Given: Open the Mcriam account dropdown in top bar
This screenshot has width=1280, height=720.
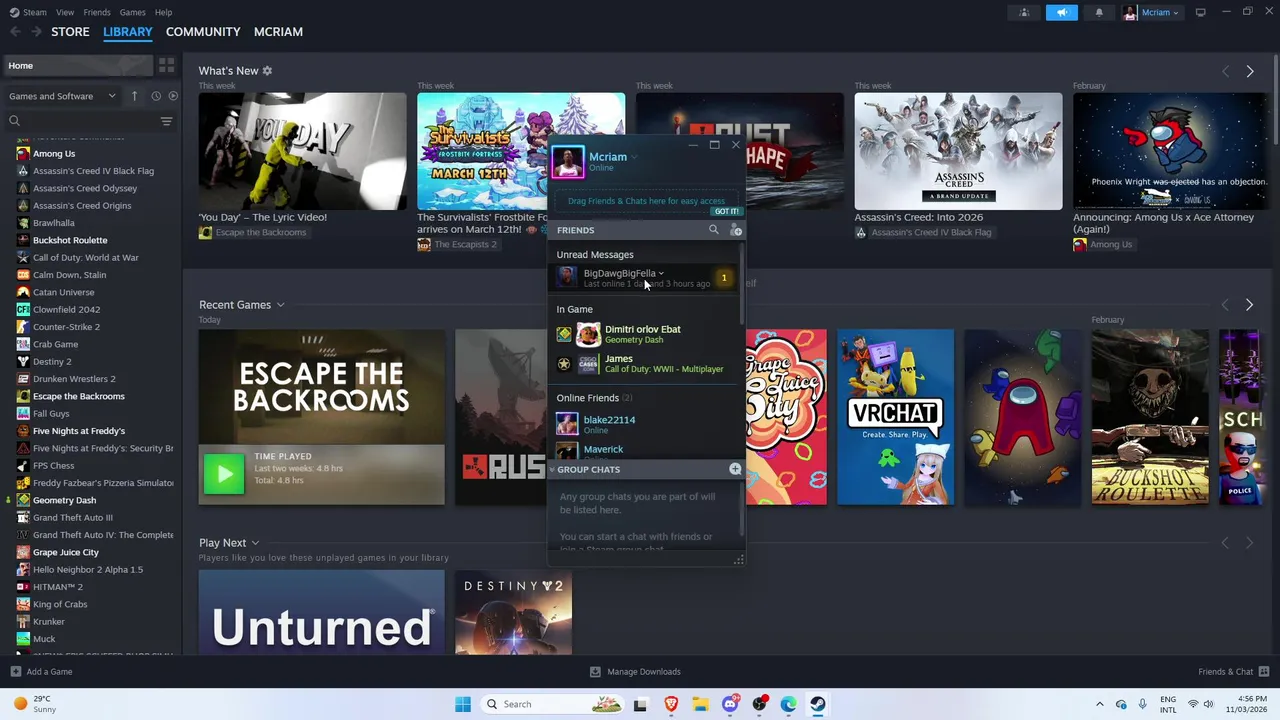Looking at the screenshot, I should click(1151, 12).
